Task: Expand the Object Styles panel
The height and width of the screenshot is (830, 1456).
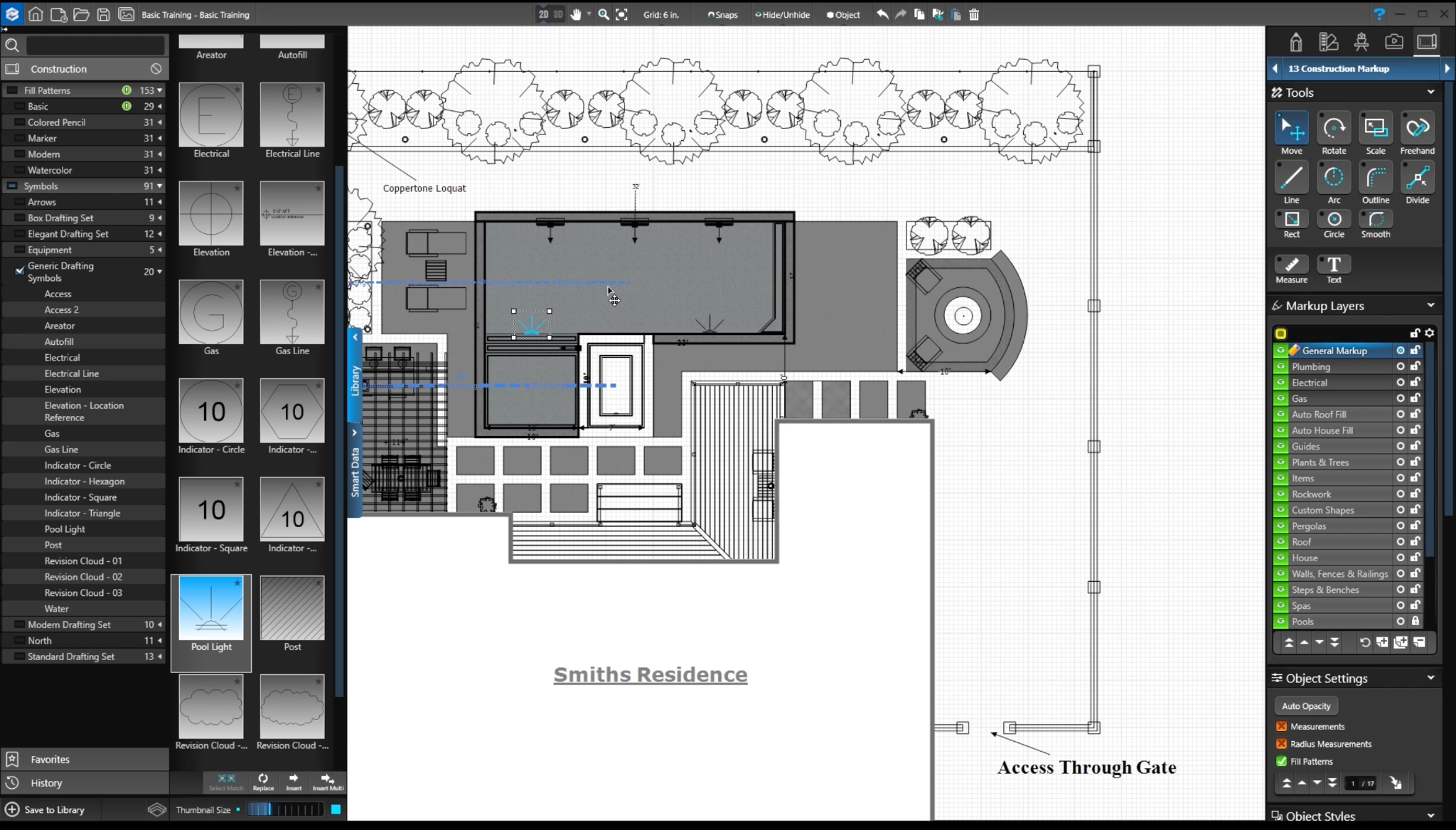Action: 1430,816
